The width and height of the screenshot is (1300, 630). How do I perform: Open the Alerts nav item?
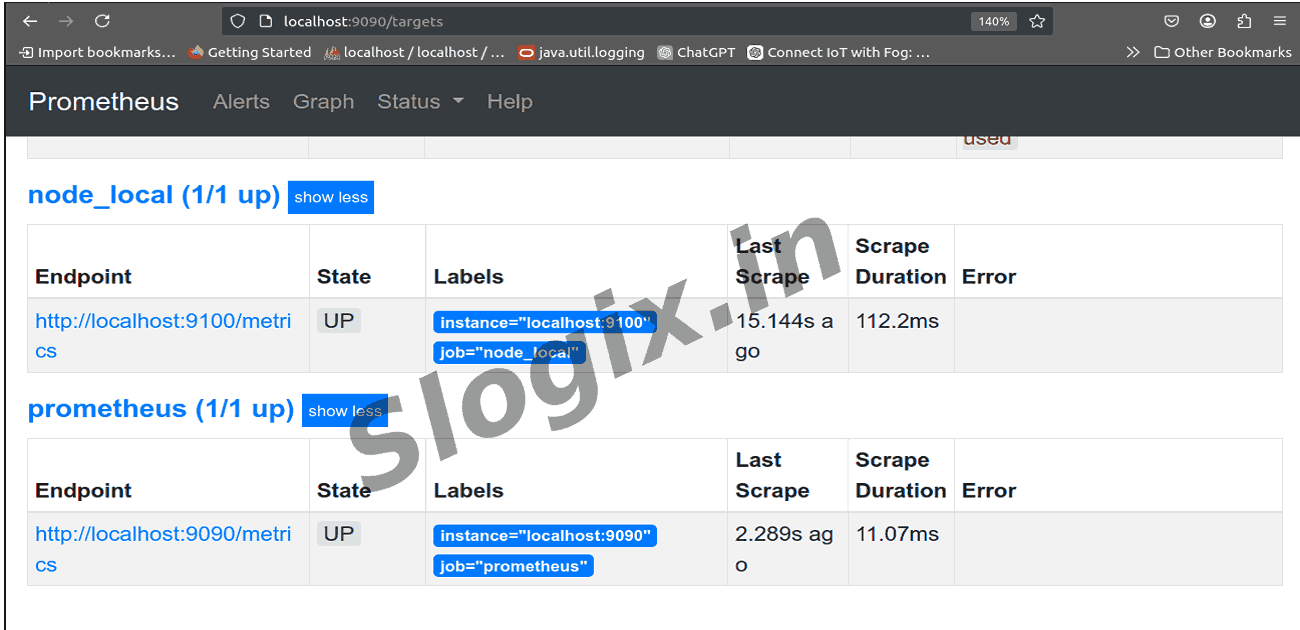[241, 101]
